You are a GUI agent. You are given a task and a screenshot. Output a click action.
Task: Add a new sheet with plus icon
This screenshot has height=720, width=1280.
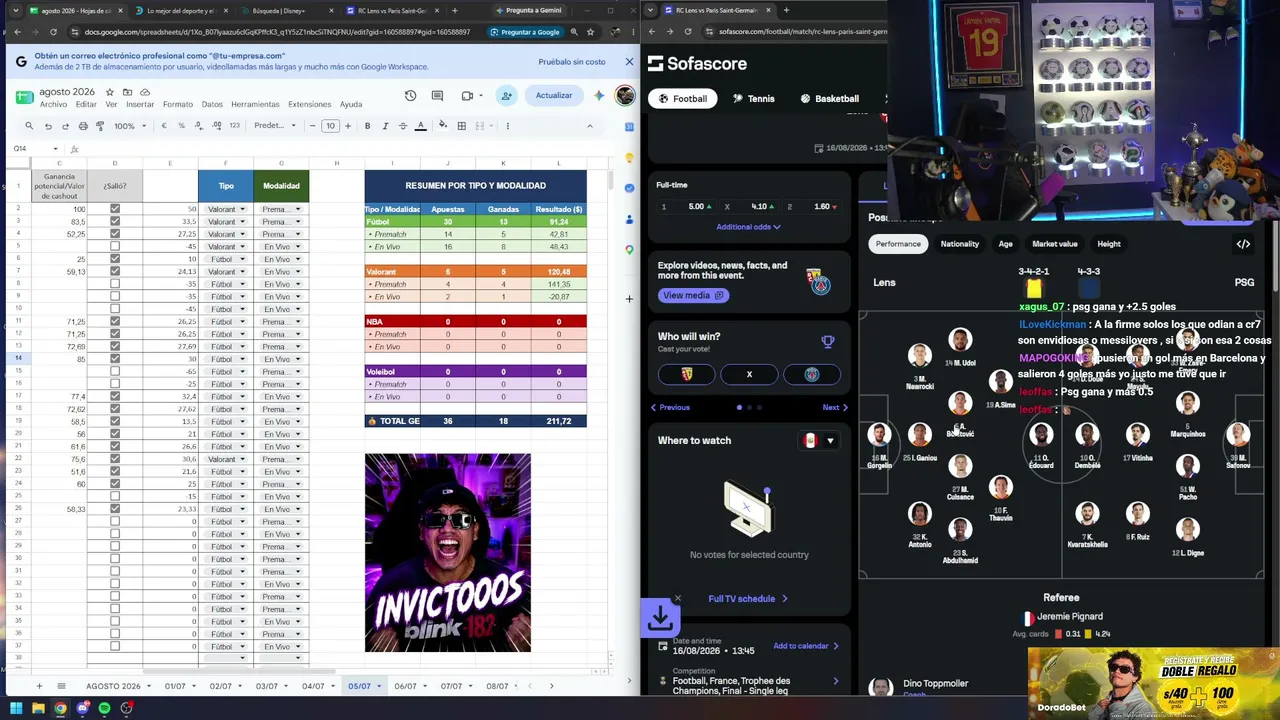point(39,686)
